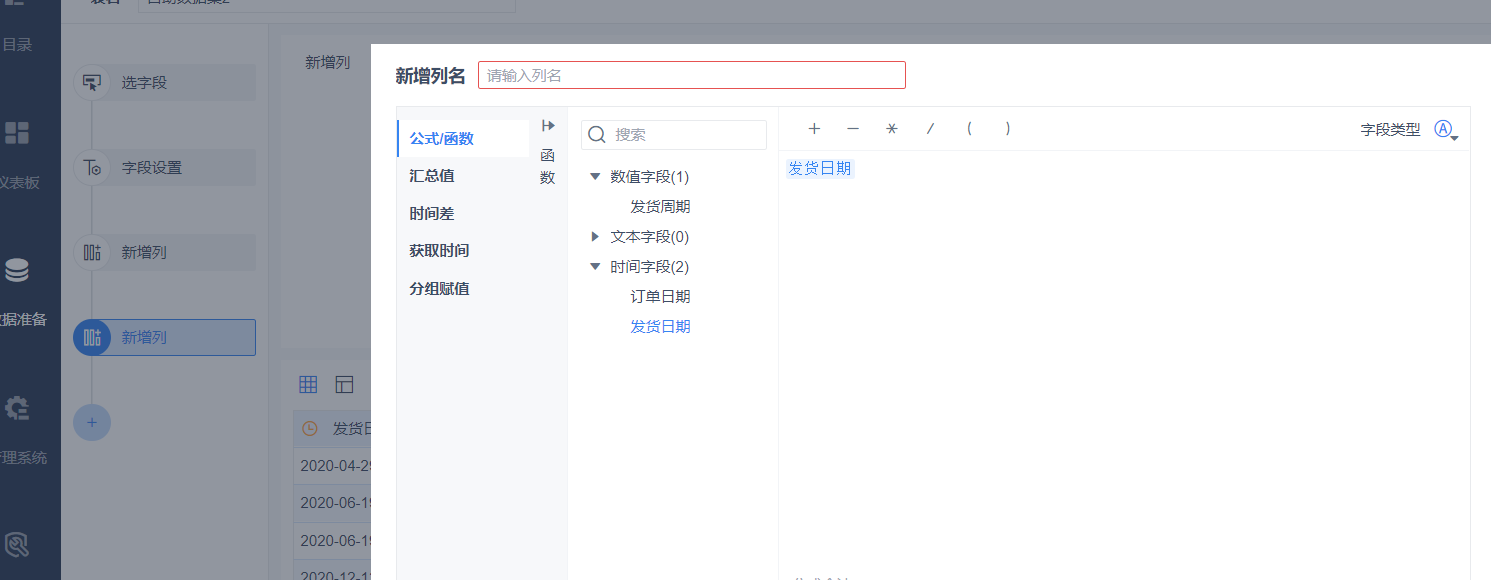The height and width of the screenshot is (580, 1491).
Task: Click the first 2020-06 date cell
Action: [332, 503]
